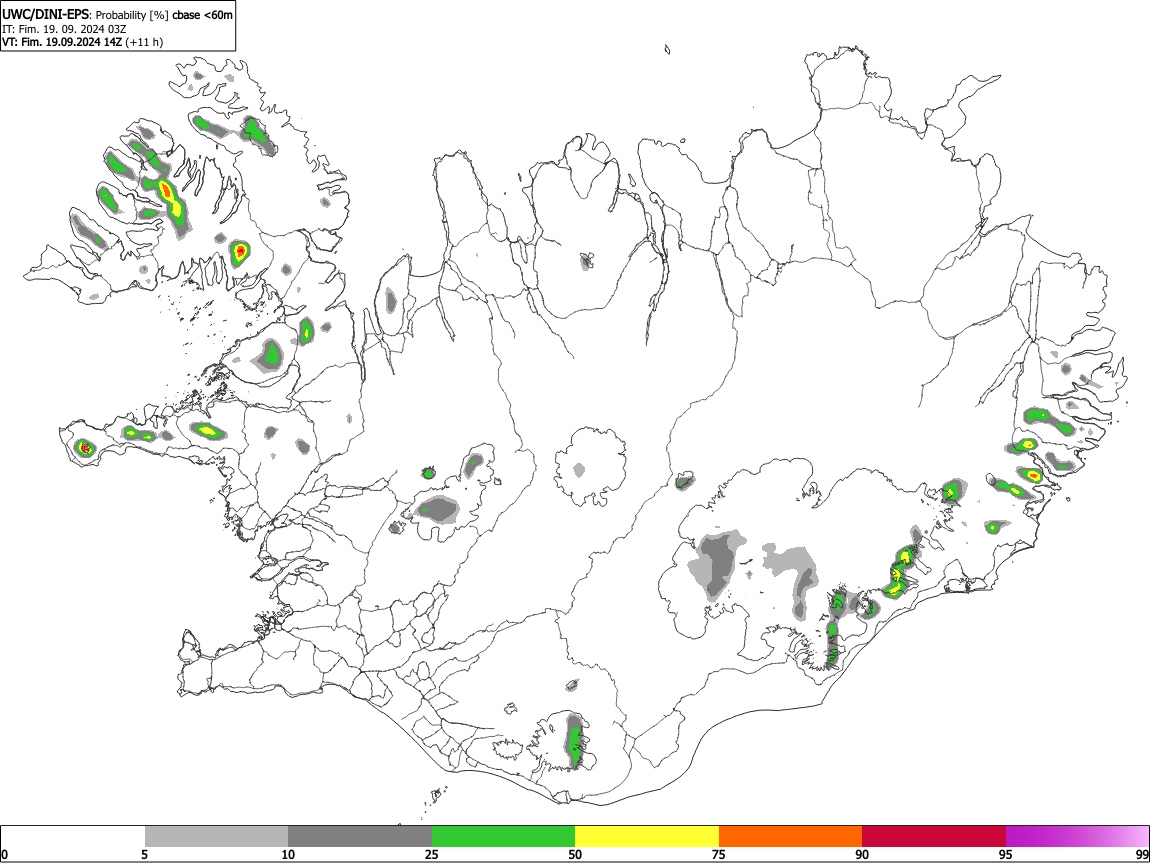Click the legend value '95'
Viewport: 1150px width, 863px height.
tap(1006, 854)
